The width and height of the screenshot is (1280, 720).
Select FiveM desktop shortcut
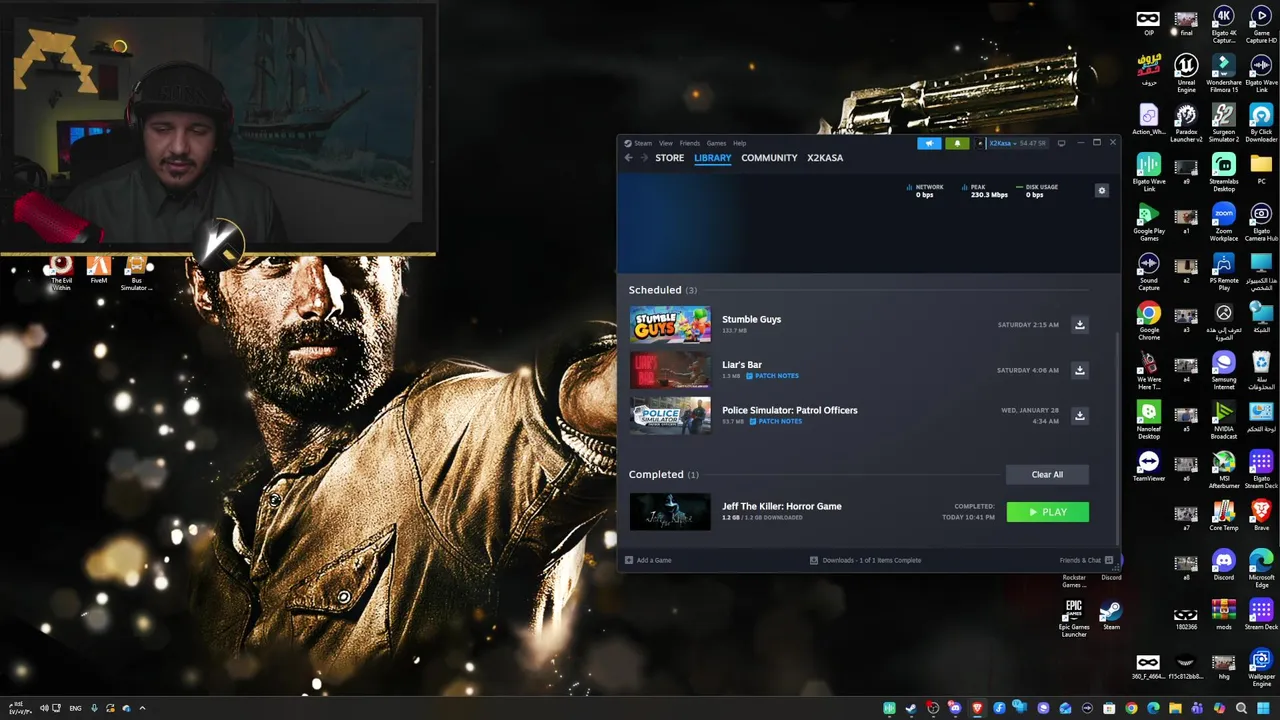click(98, 268)
